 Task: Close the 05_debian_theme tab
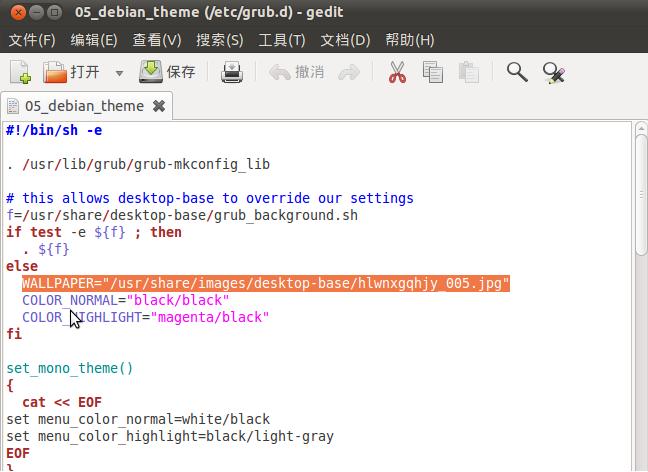[x=159, y=106]
